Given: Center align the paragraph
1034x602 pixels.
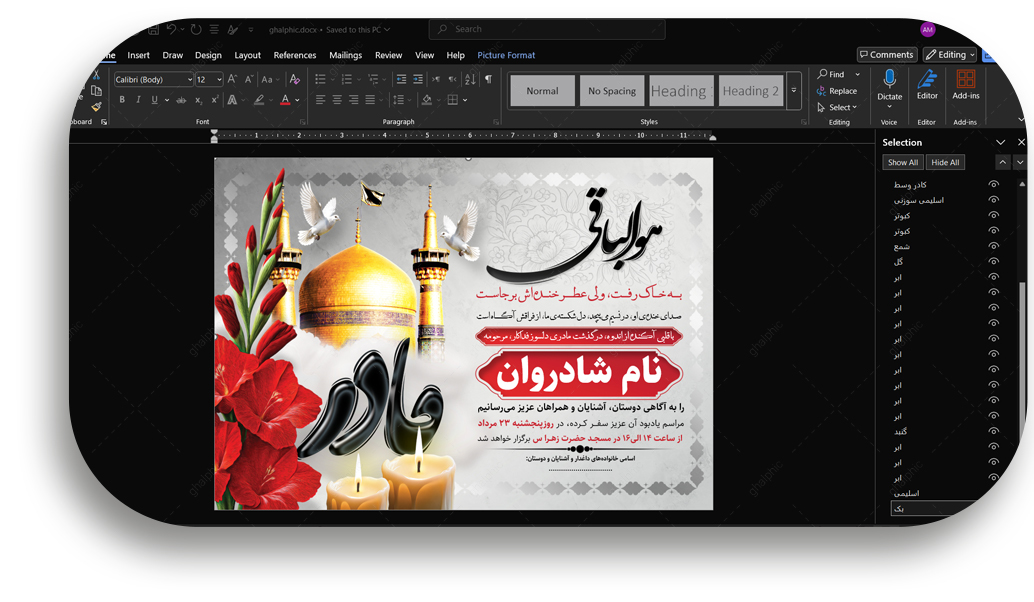Looking at the screenshot, I should (x=337, y=100).
